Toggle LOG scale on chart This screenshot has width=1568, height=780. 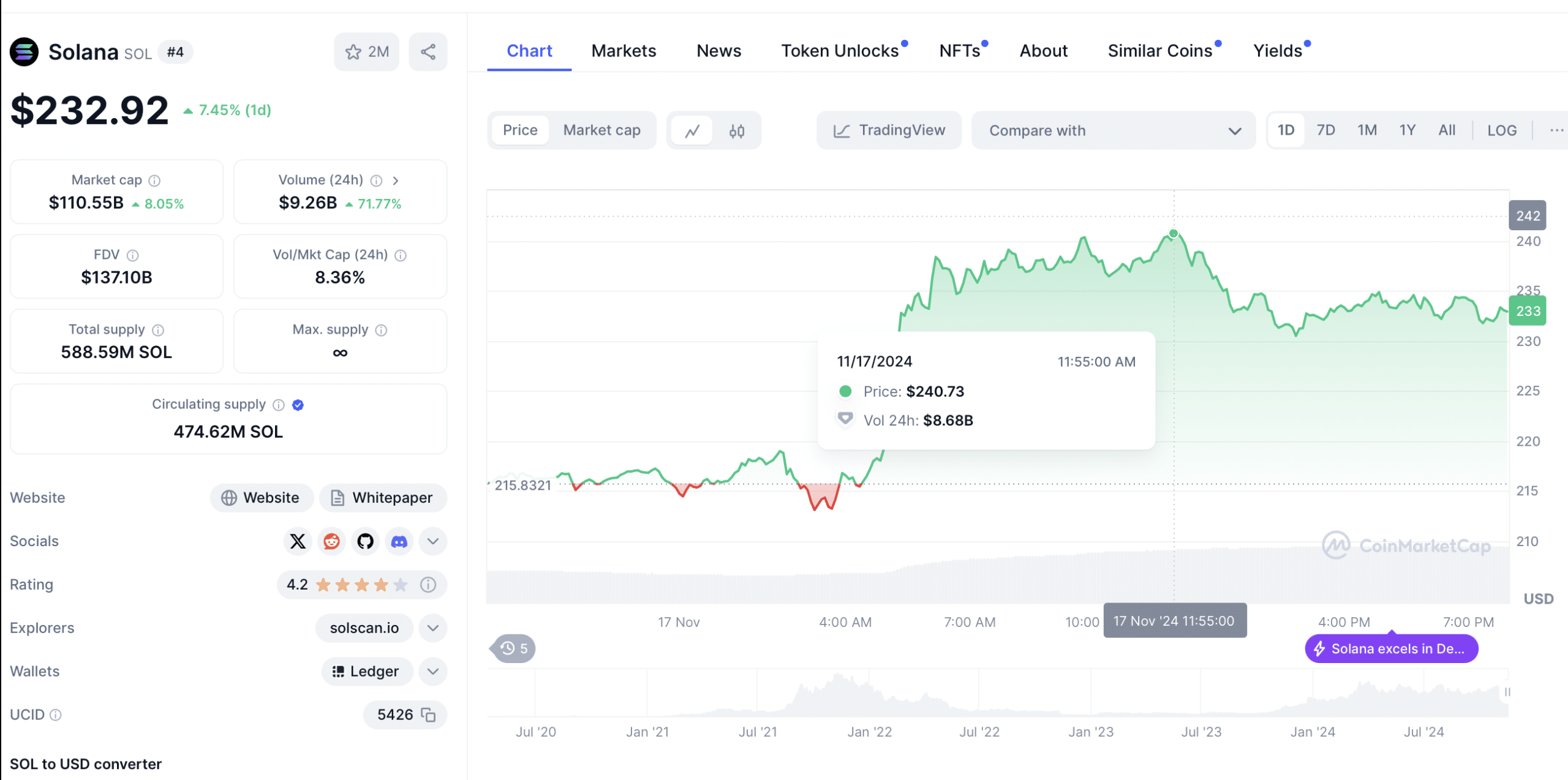coord(1502,130)
